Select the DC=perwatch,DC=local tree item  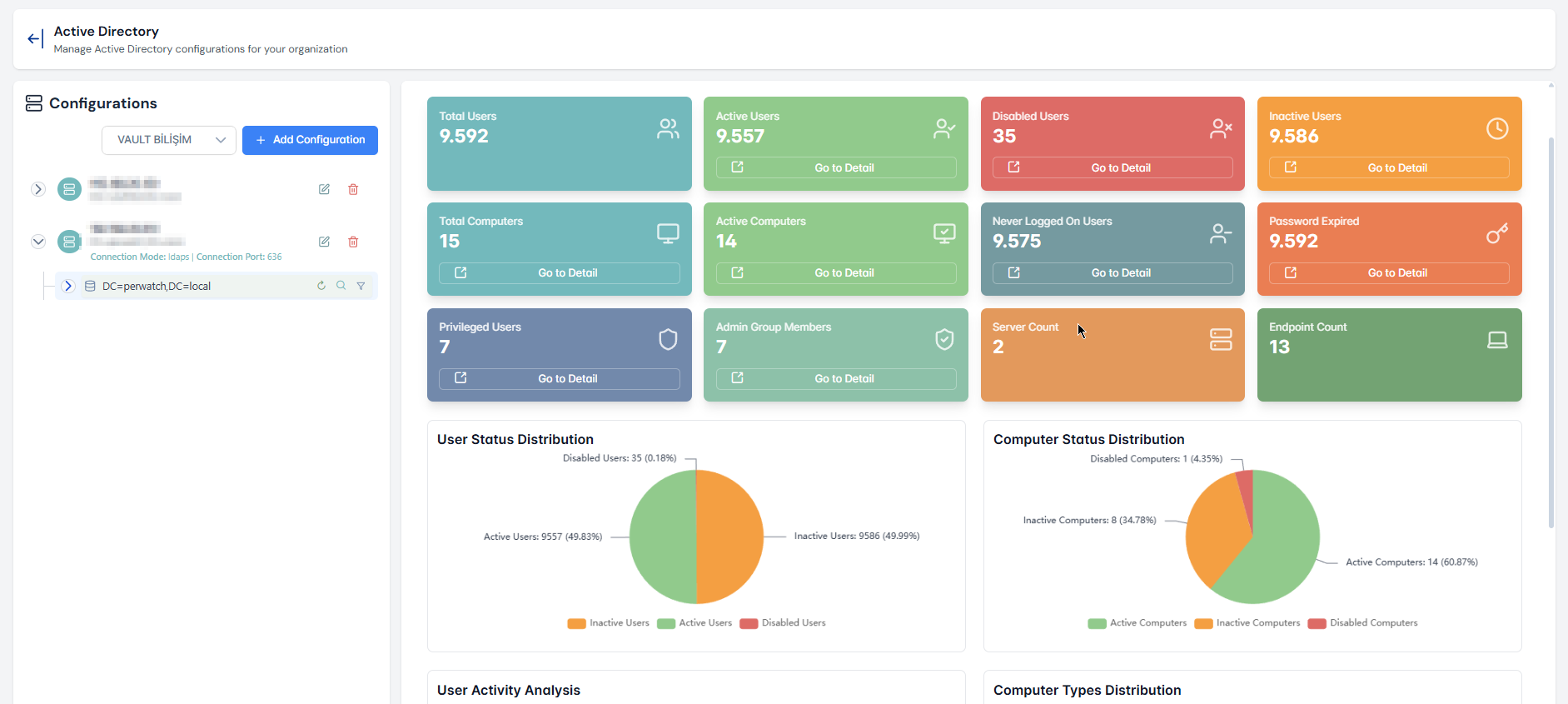[217, 286]
